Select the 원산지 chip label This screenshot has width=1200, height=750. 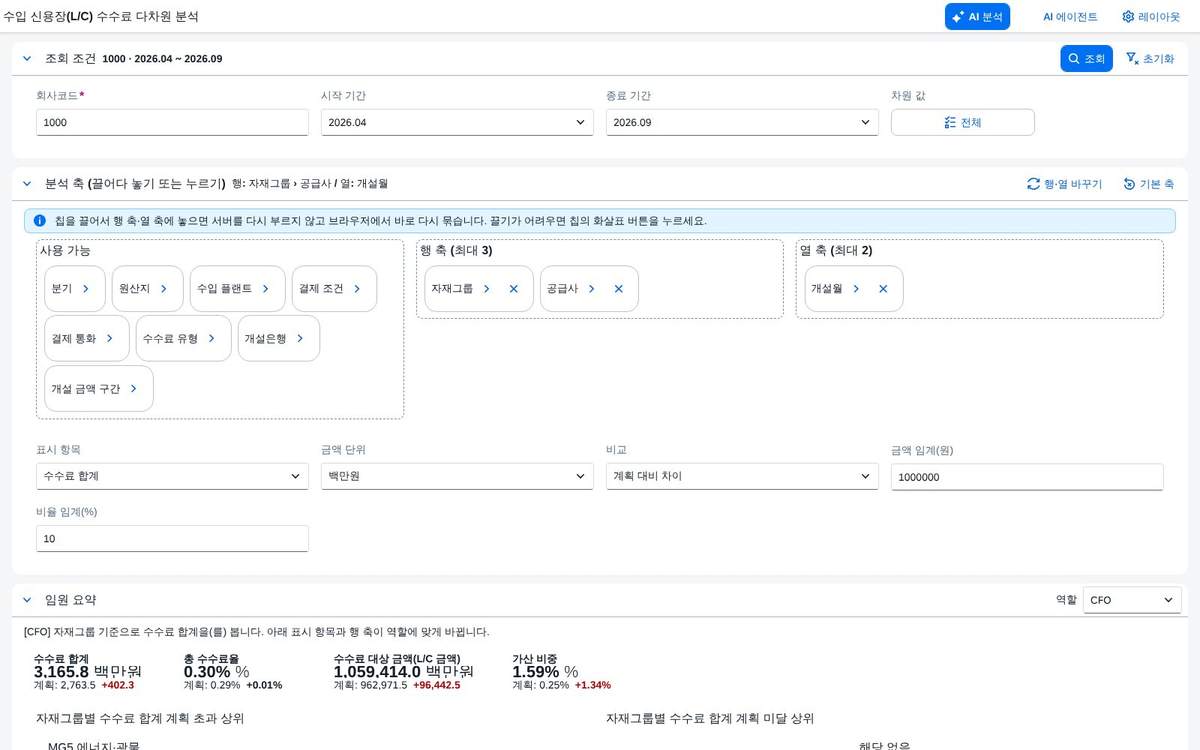[x=135, y=288]
